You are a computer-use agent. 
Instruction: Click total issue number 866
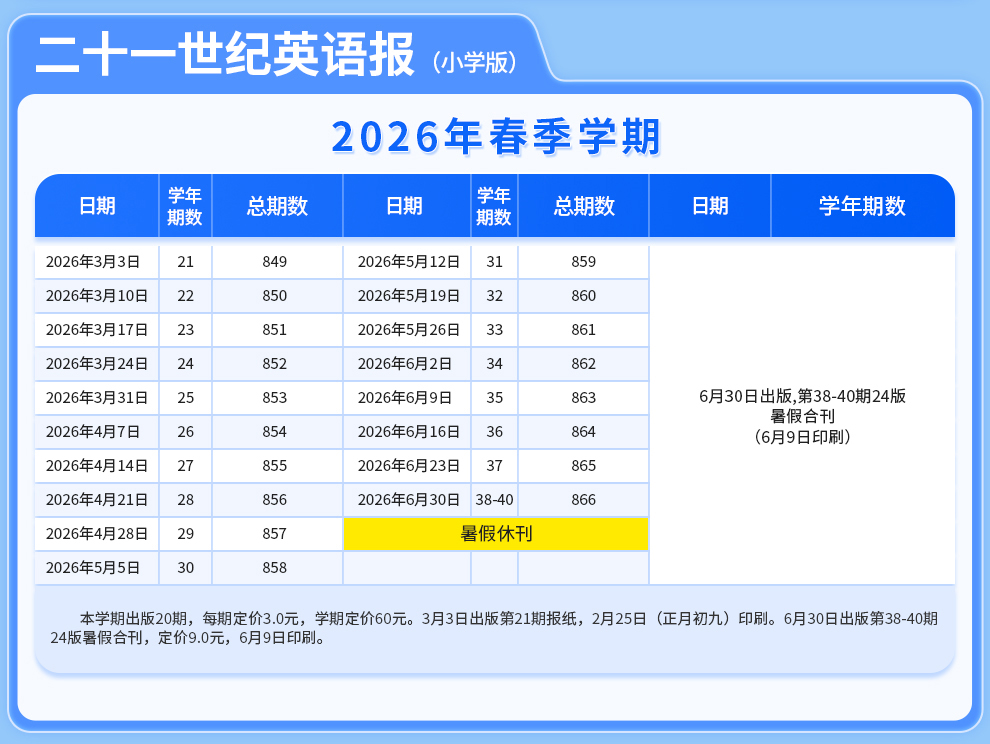pos(583,500)
